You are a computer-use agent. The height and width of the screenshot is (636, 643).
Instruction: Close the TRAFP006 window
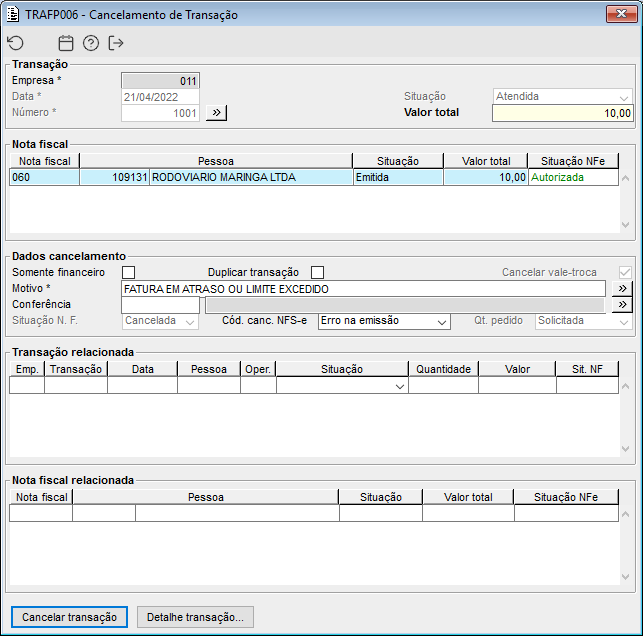[621, 14]
